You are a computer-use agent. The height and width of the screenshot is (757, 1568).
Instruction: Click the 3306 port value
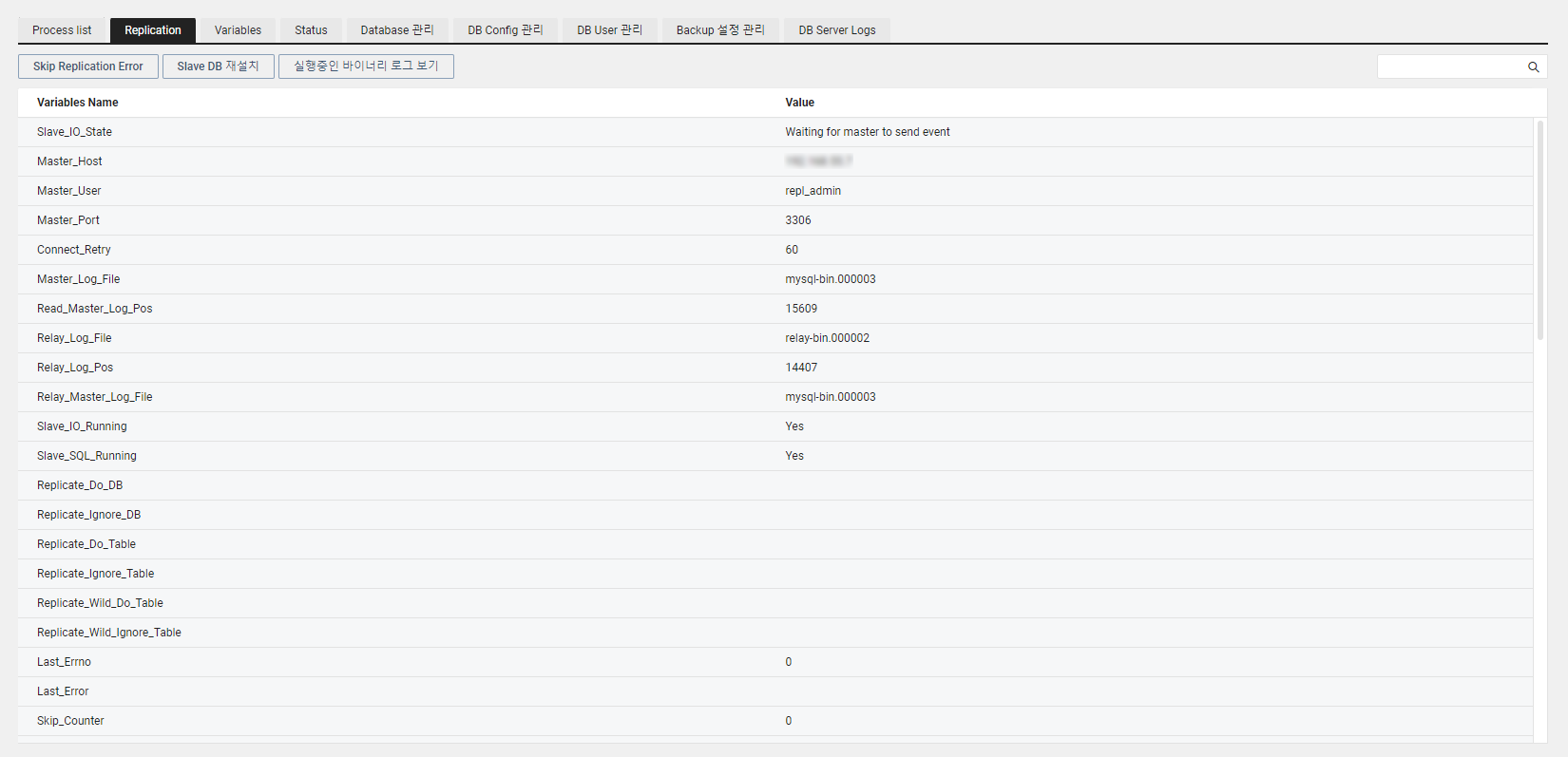click(798, 220)
